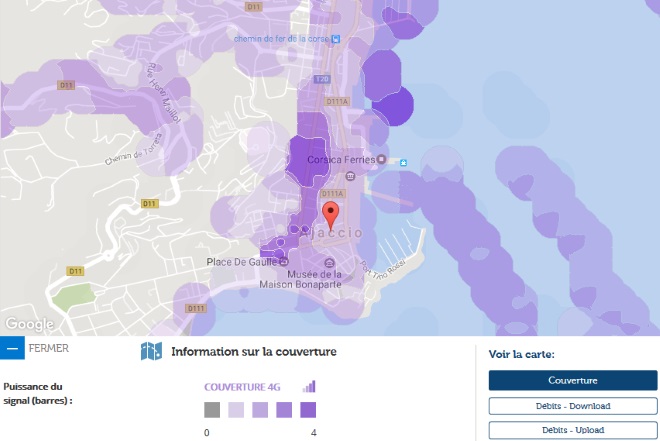Click the 'Information sur la couverture' heading

[x=254, y=351]
